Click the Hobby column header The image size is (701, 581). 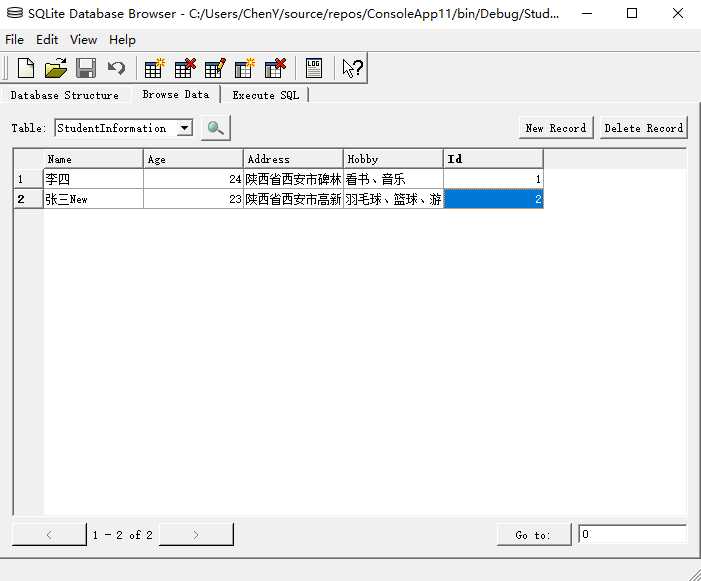pyautogui.click(x=393, y=159)
